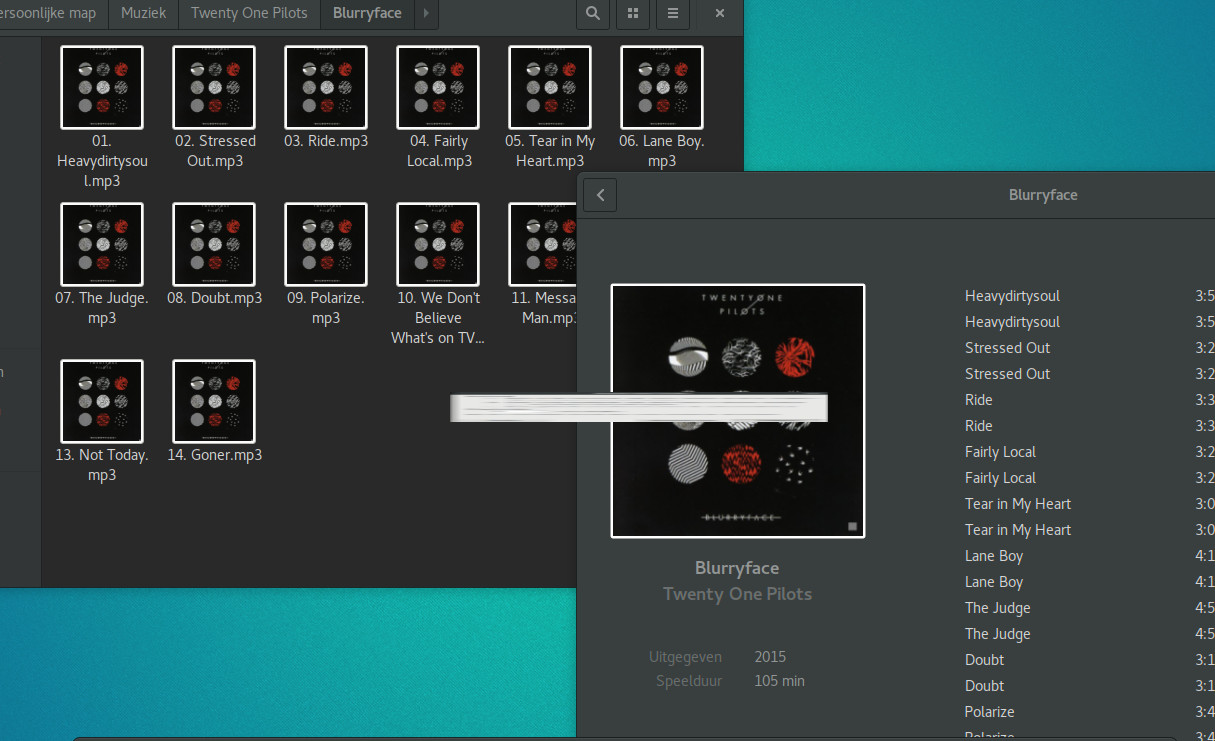This screenshot has height=741, width=1215.
Task: Open 05. Tear in My Heart.mp3
Action: (x=549, y=88)
